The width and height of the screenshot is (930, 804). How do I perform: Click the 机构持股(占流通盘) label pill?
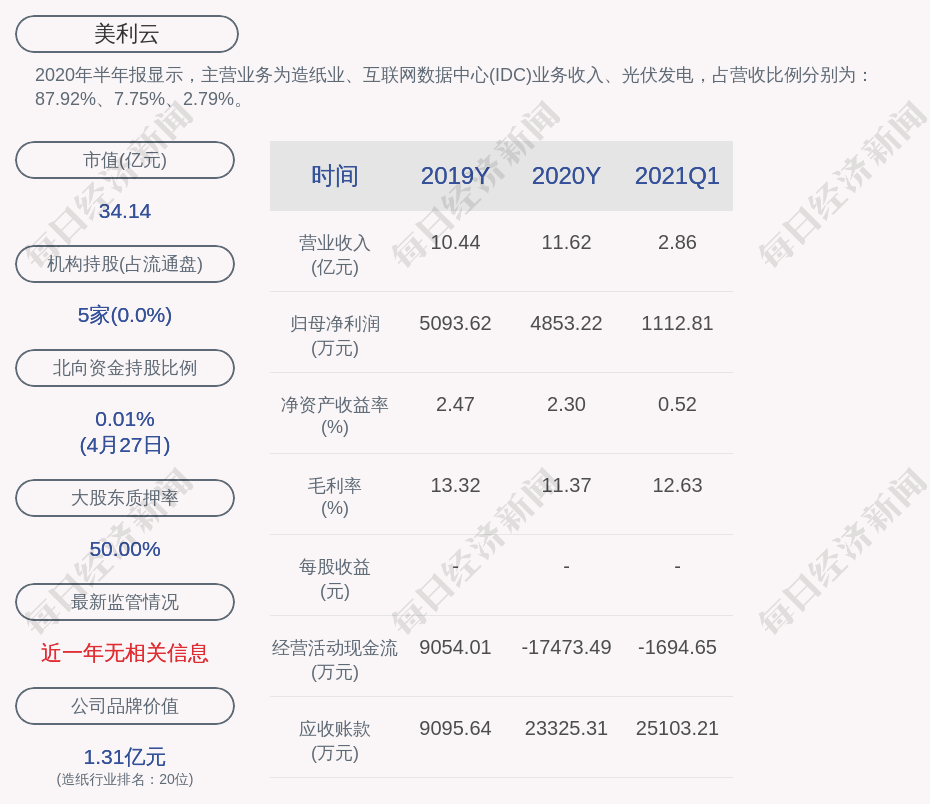point(125,264)
